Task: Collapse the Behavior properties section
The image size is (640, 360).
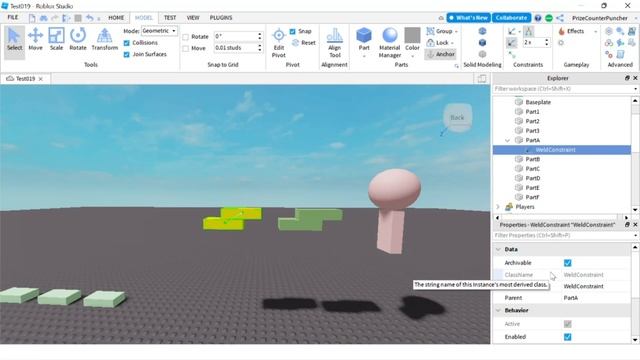Action: coord(498,311)
